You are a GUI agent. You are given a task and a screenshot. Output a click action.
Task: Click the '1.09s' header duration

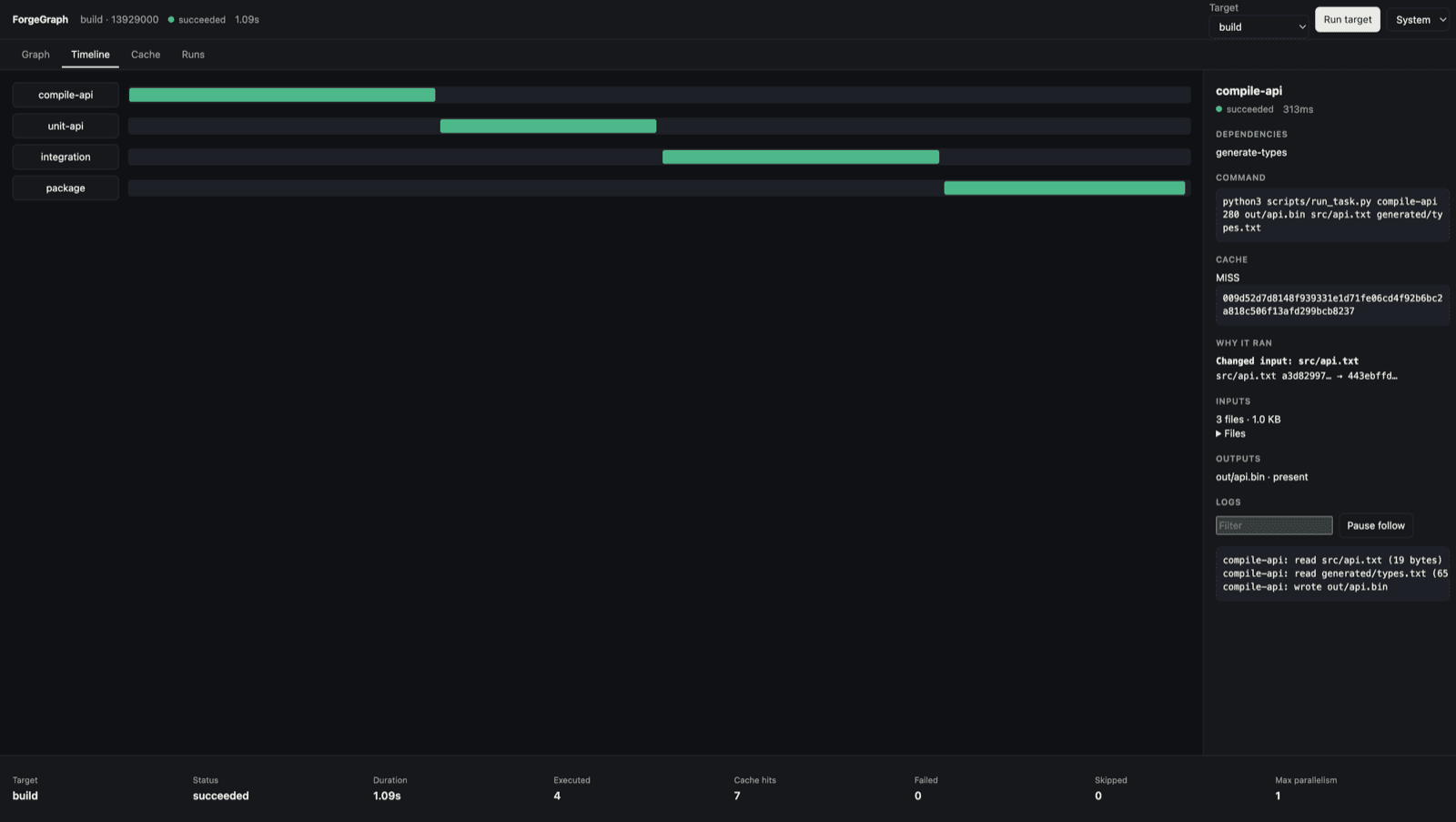click(x=247, y=20)
